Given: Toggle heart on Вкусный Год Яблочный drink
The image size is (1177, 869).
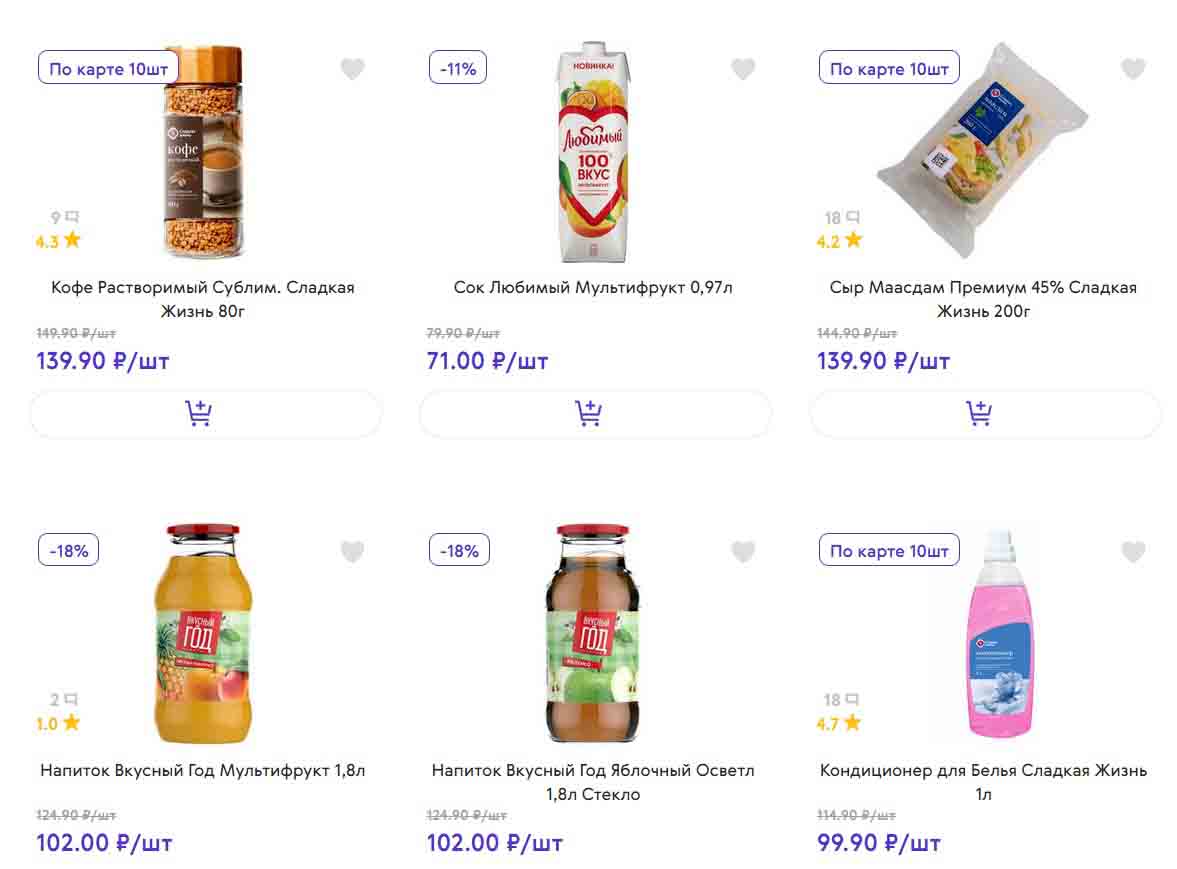Looking at the screenshot, I should pyautogui.click(x=743, y=551).
